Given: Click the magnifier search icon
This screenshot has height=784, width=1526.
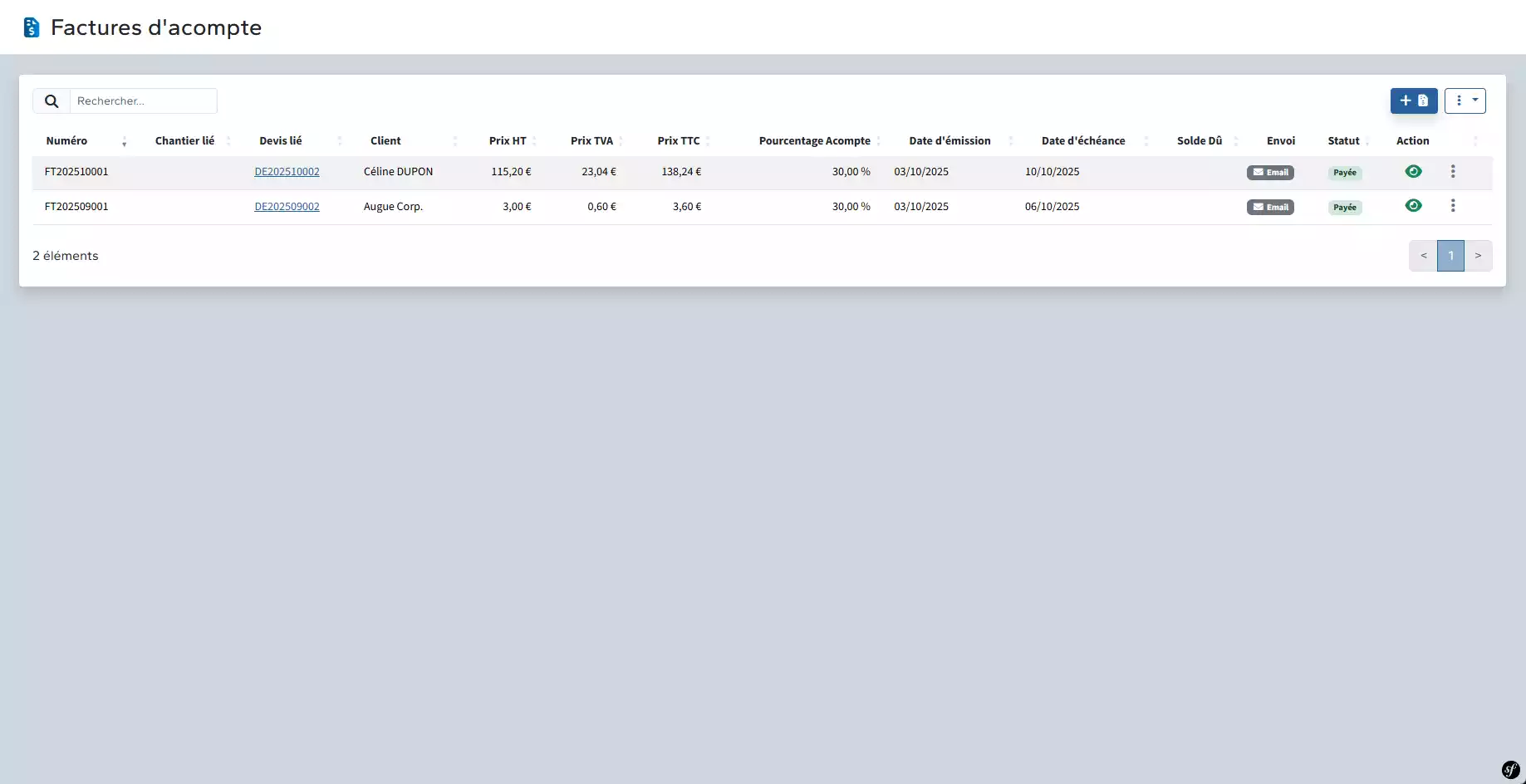Looking at the screenshot, I should click(52, 100).
